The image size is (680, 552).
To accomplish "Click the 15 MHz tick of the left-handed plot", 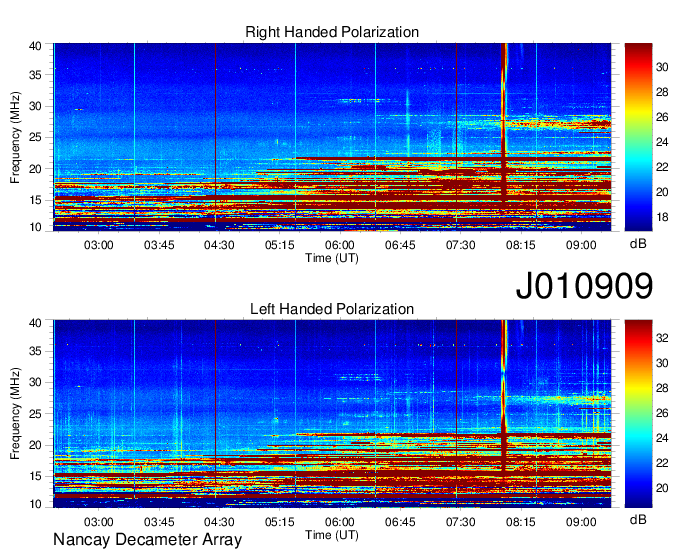I will (35, 476).
